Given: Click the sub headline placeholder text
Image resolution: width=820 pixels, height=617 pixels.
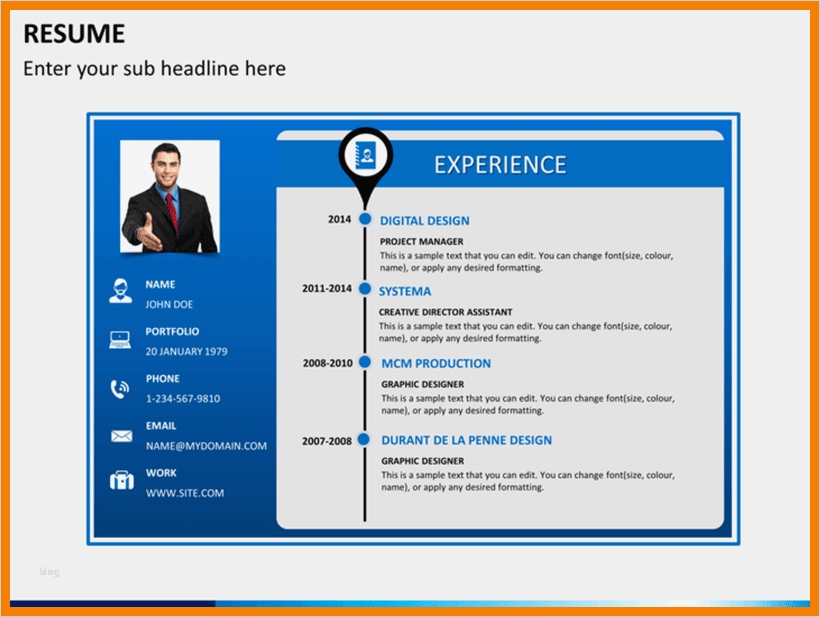Looking at the screenshot, I should pyautogui.click(x=152, y=68).
